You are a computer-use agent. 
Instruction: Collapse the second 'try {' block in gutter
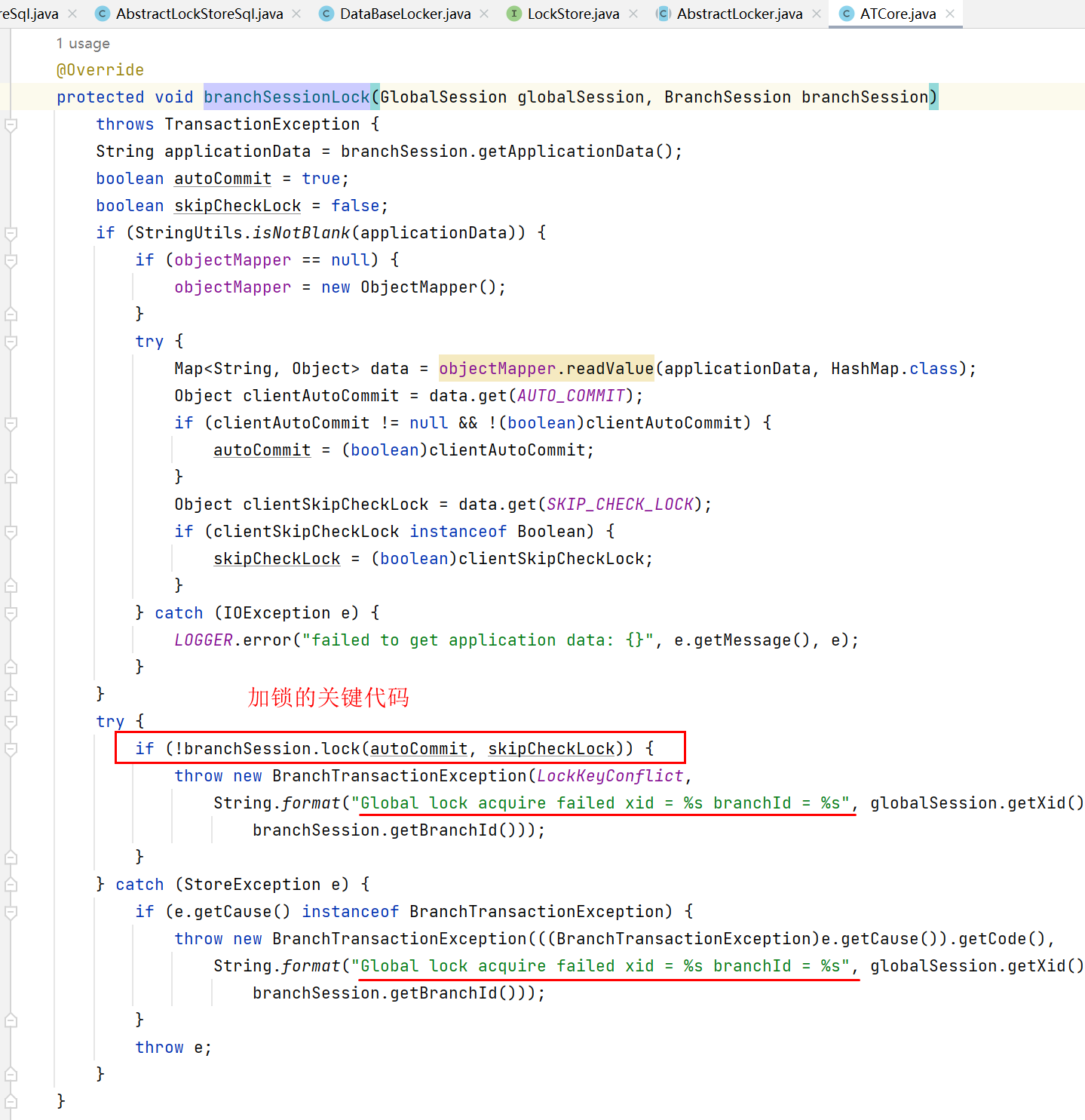(x=11, y=722)
